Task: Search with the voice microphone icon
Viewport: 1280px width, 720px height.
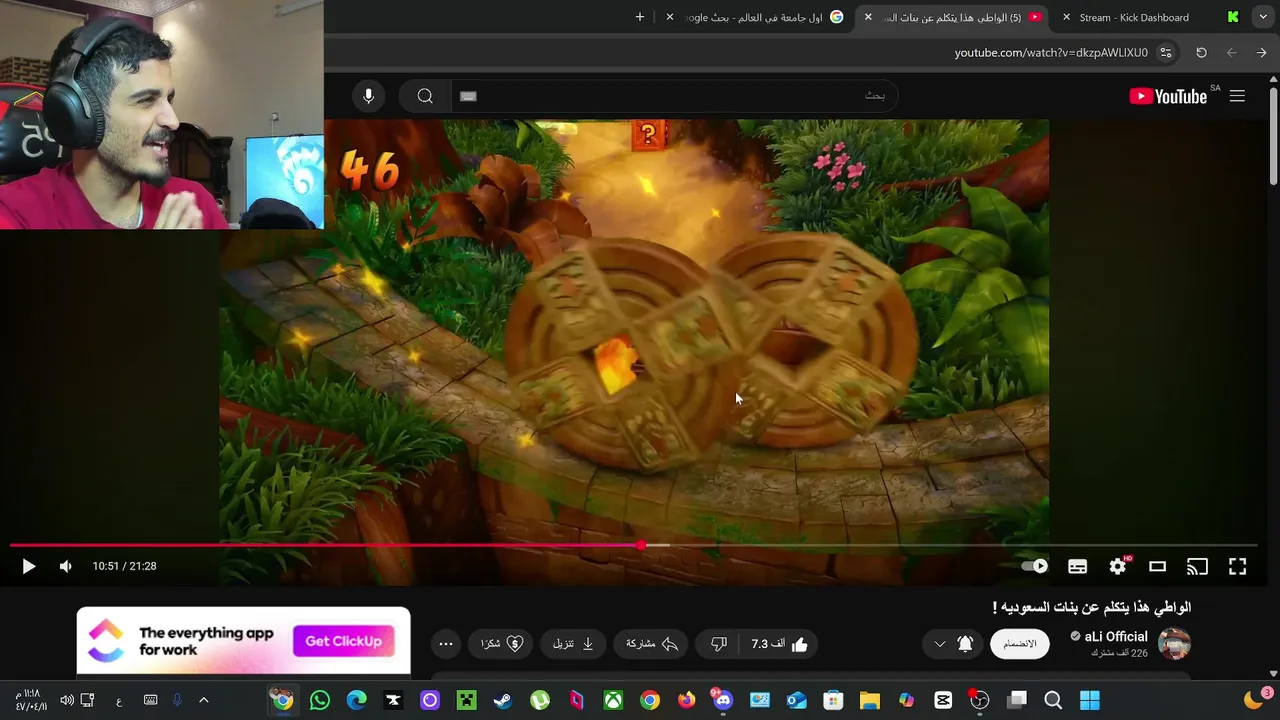Action: click(368, 96)
